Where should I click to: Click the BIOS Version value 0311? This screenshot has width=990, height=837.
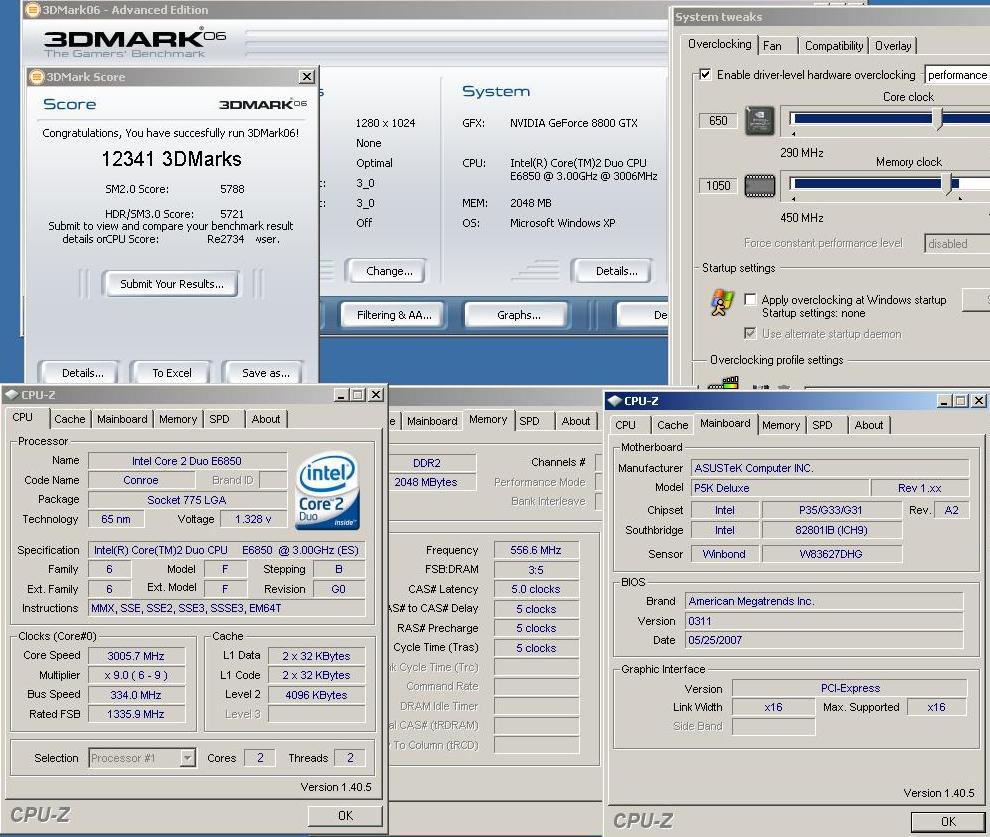tap(823, 621)
